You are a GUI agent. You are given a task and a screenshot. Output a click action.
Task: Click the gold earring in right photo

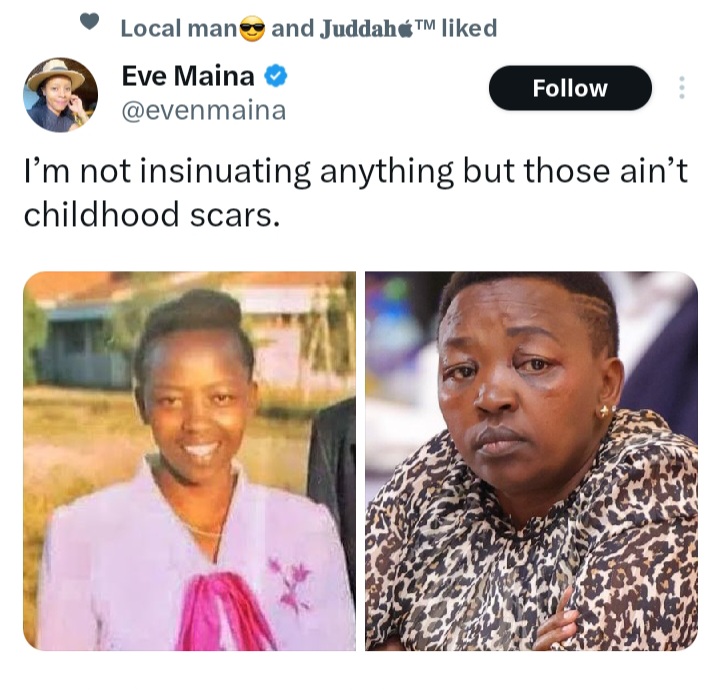tap(606, 411)
